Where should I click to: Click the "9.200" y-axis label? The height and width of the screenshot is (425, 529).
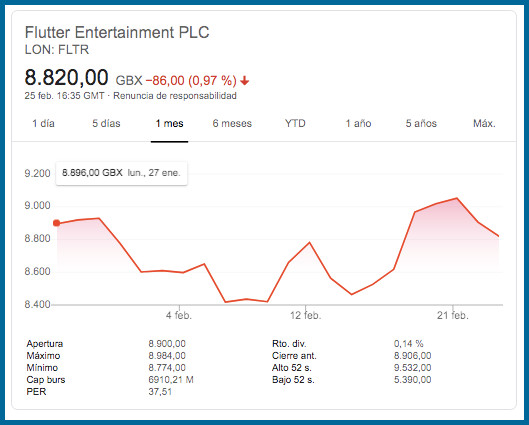[37, 173]
